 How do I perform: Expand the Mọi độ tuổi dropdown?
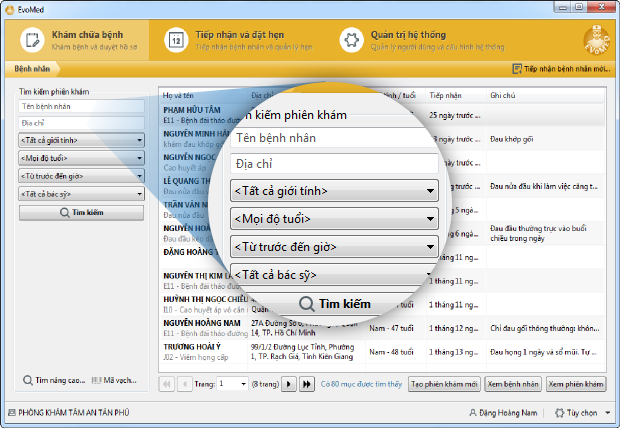[x=81, y=158]
